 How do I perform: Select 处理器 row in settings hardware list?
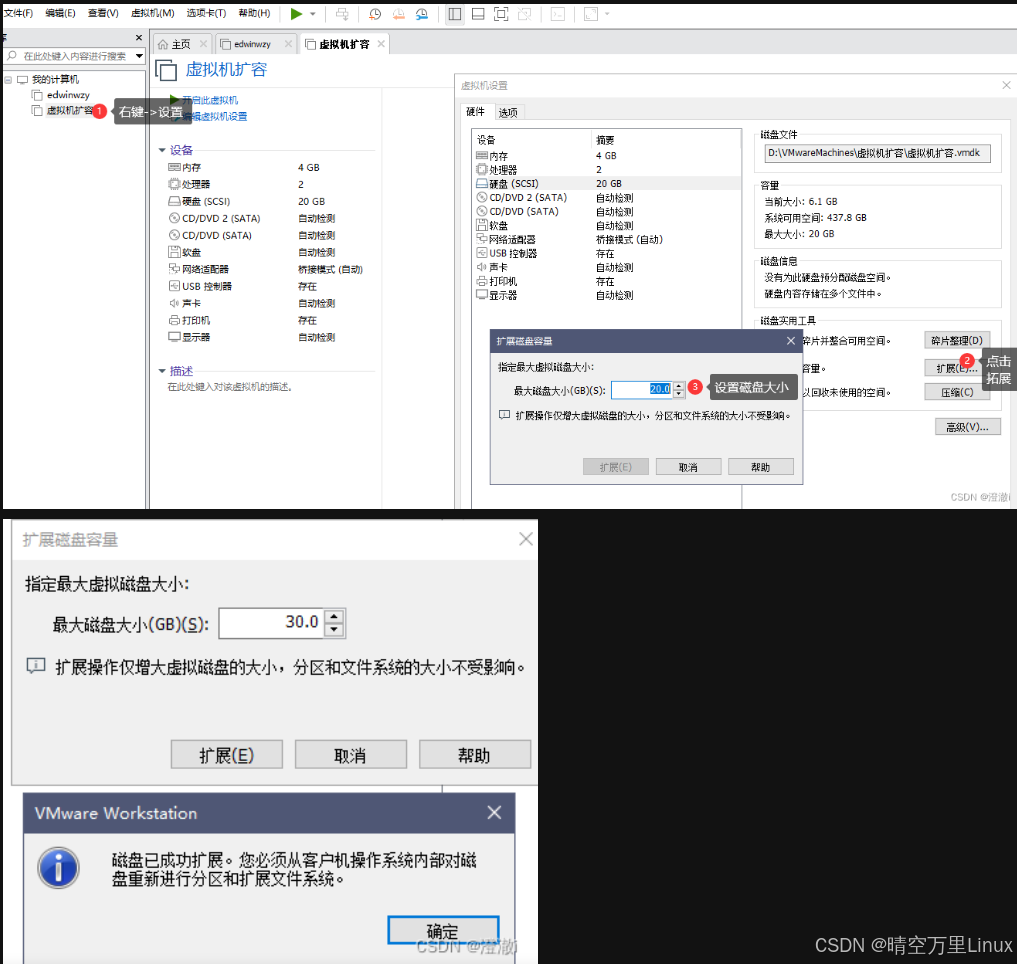coord(606,169)
